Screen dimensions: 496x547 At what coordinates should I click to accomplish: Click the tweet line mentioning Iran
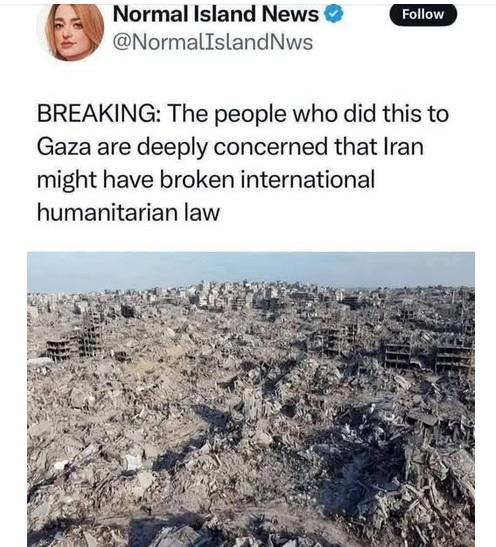(x=230, y=147)
